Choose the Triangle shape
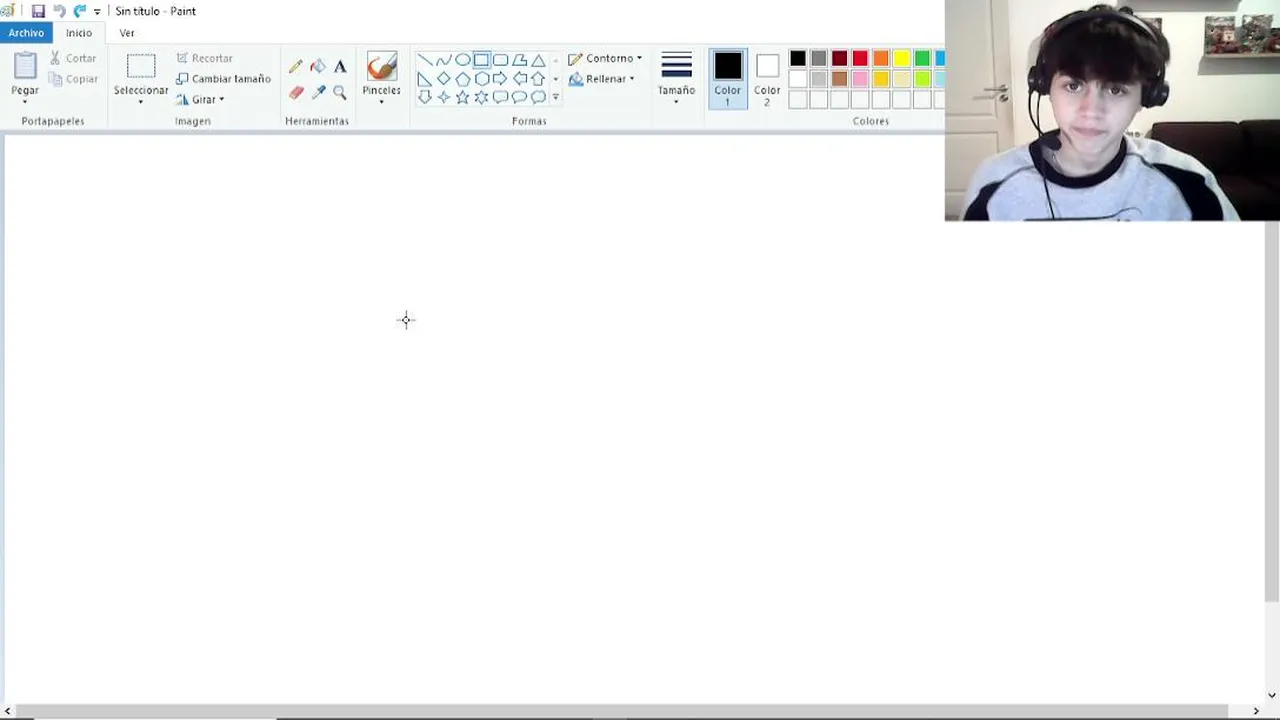 pos(539,60)
